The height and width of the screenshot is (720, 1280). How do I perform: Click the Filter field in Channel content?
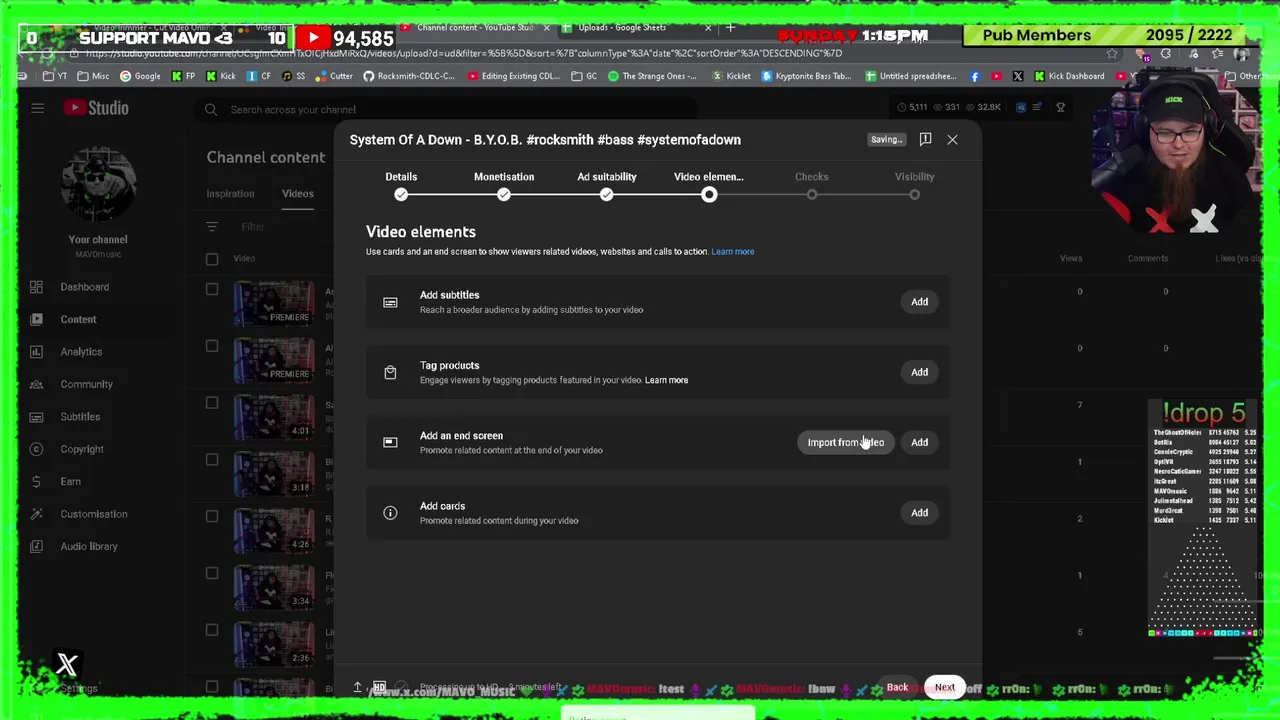[x=253, y=227]
